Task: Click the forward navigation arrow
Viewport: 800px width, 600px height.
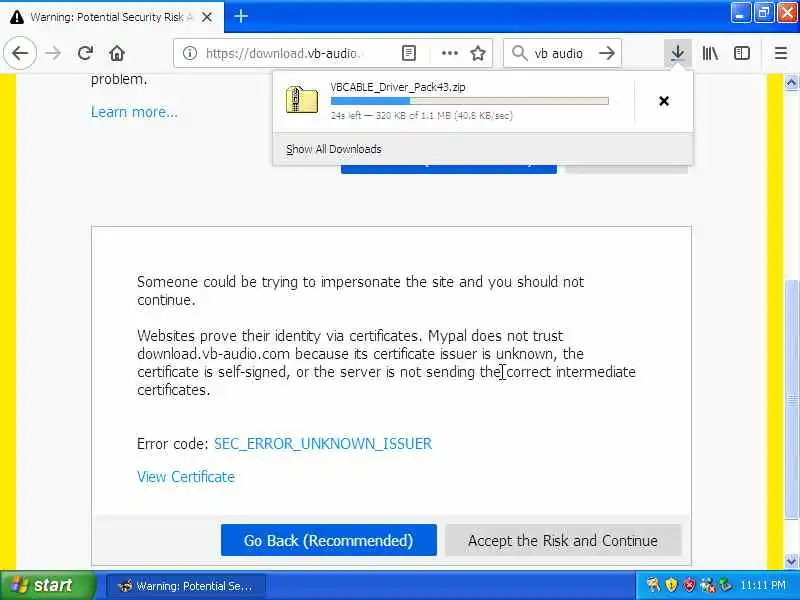Action: point(53,53)
